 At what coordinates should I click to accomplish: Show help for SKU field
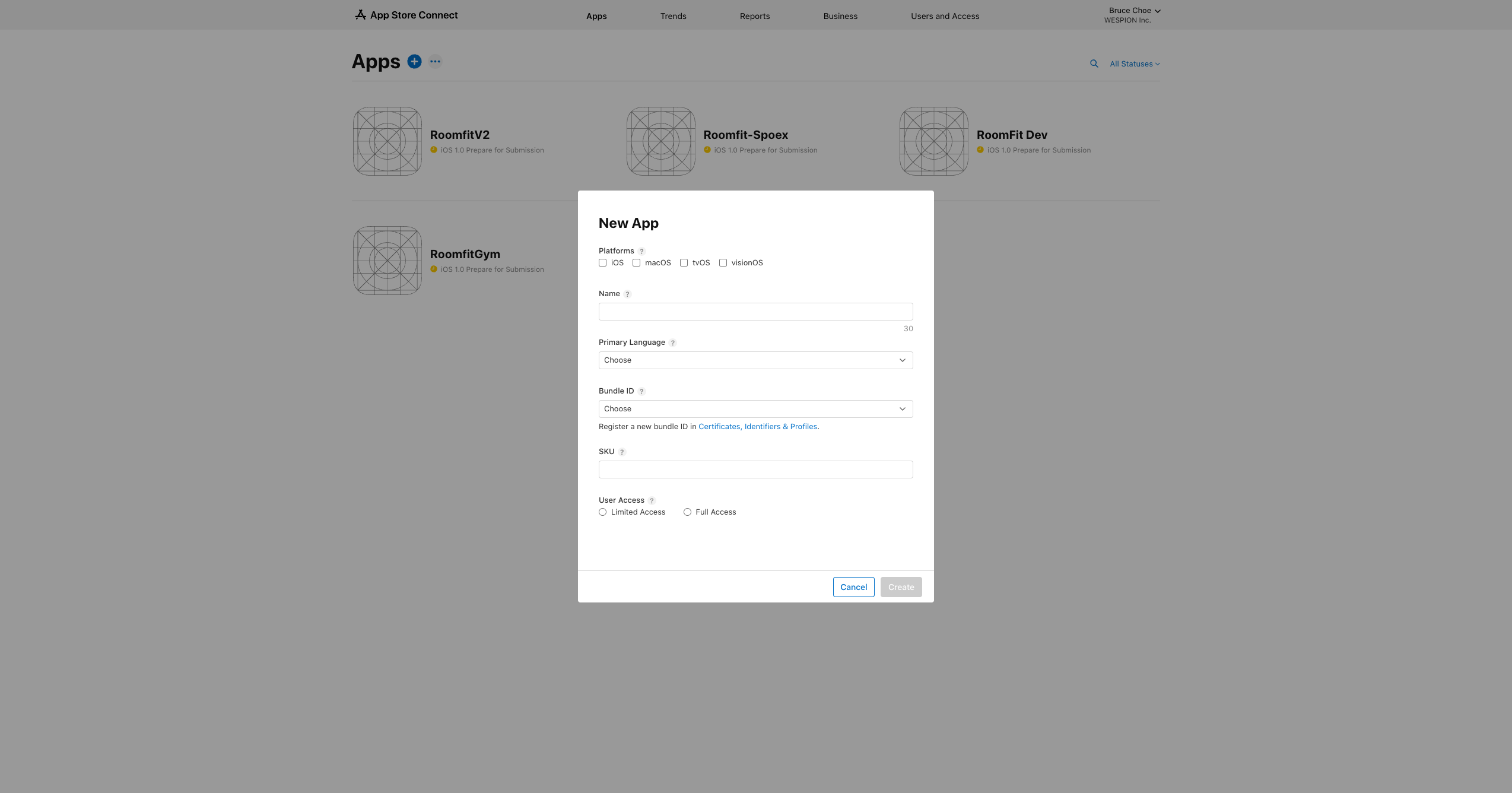[x=622, y=452]
